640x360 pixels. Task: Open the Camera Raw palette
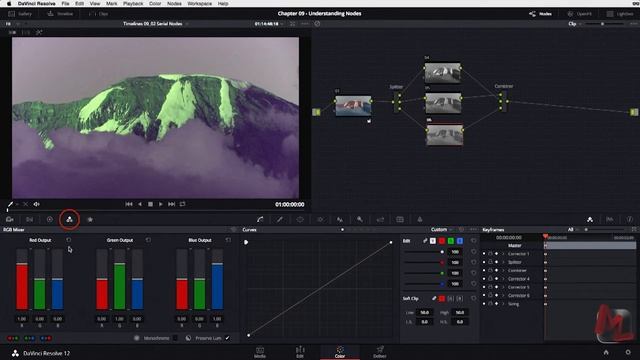[9, 220]
